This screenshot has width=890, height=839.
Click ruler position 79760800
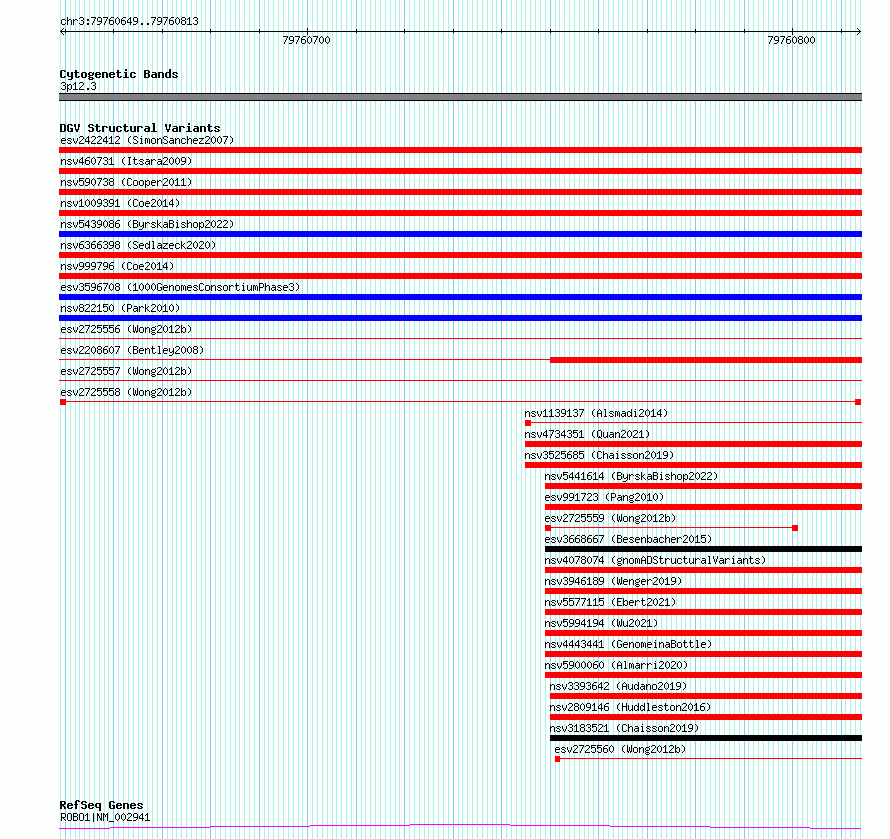791,40
